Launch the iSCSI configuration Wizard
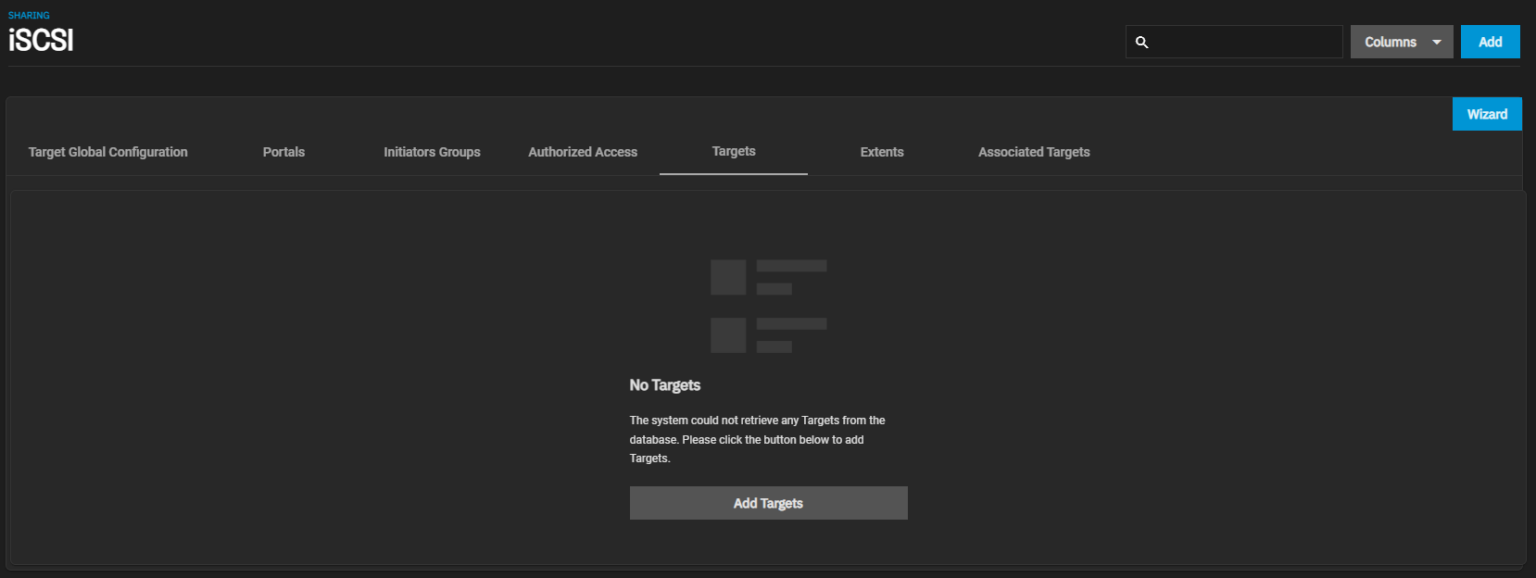The height and width of the screenshot is (578, 1536). point(1486,114)
